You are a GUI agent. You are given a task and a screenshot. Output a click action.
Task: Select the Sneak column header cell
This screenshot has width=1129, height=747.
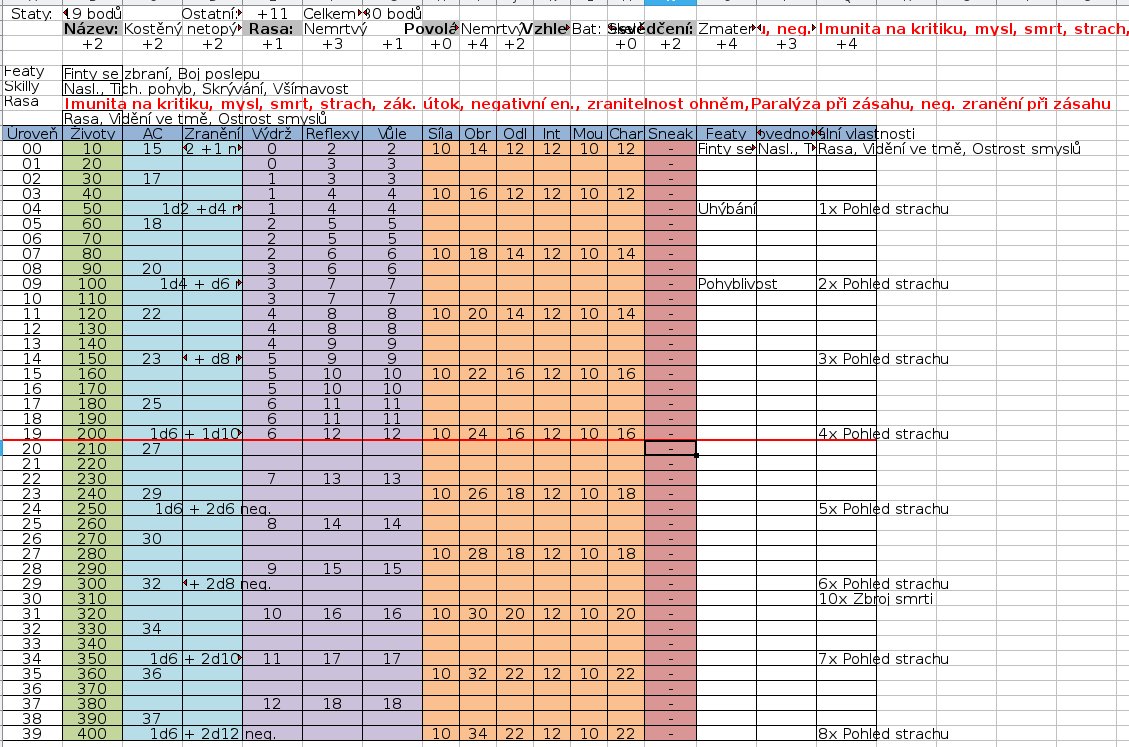670,133
